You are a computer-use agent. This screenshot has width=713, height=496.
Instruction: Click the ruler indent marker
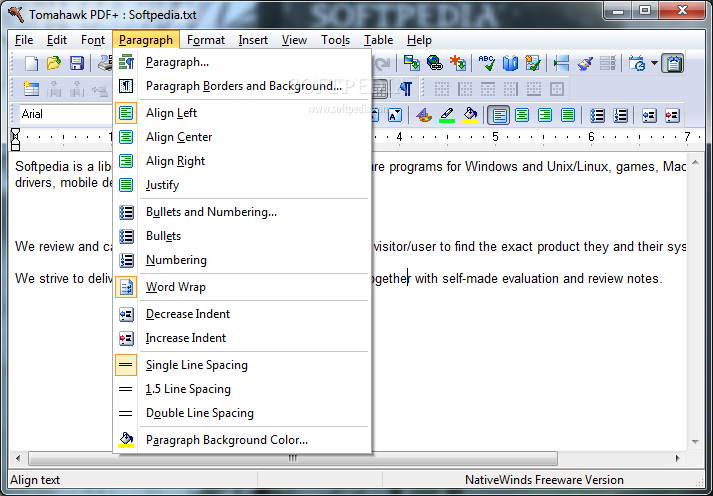click(x=15, y=139)
